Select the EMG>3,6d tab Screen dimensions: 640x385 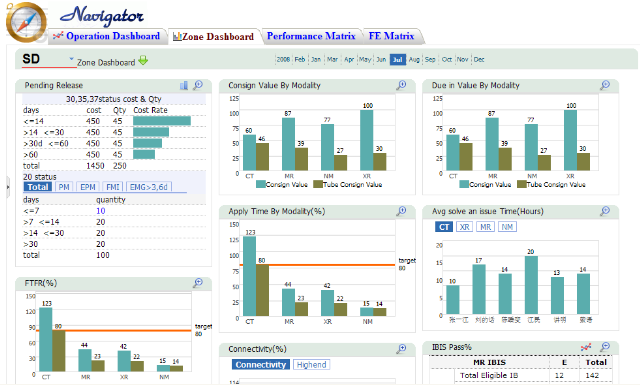149,187
